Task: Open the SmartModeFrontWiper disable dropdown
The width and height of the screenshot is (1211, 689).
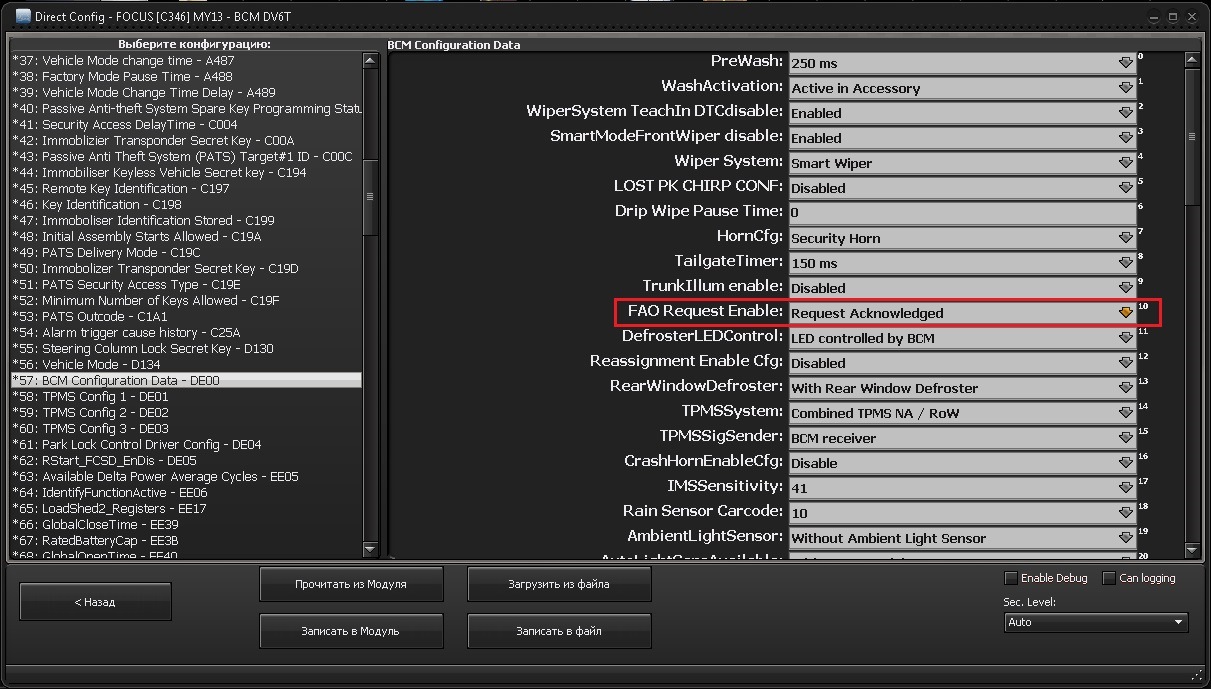Action: point(962,138)
